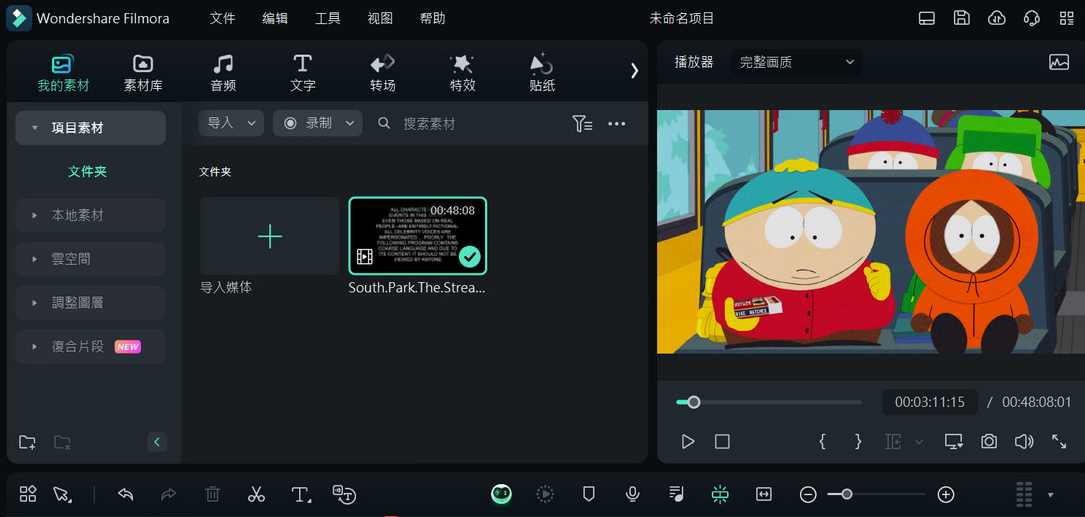Click the delete-folder icon
The image size is (1085, 517).
click(x=62, y=442)
